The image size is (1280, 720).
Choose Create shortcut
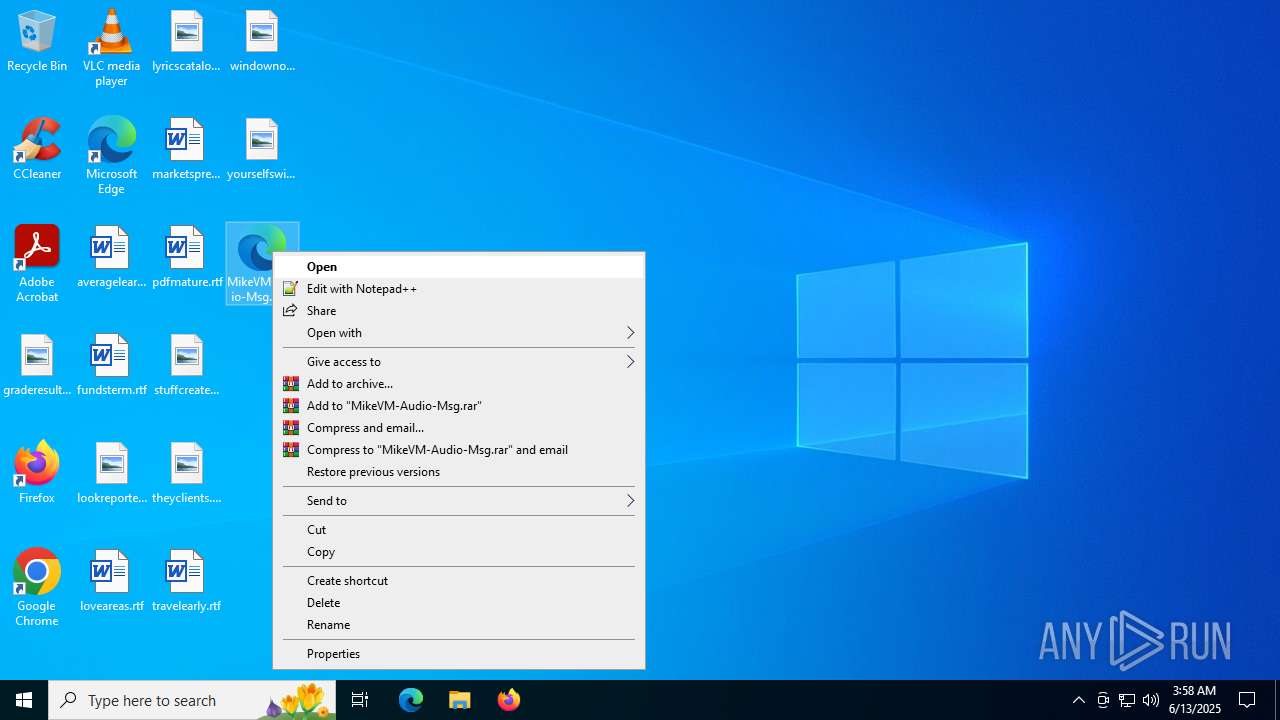[x=459, y=581]
